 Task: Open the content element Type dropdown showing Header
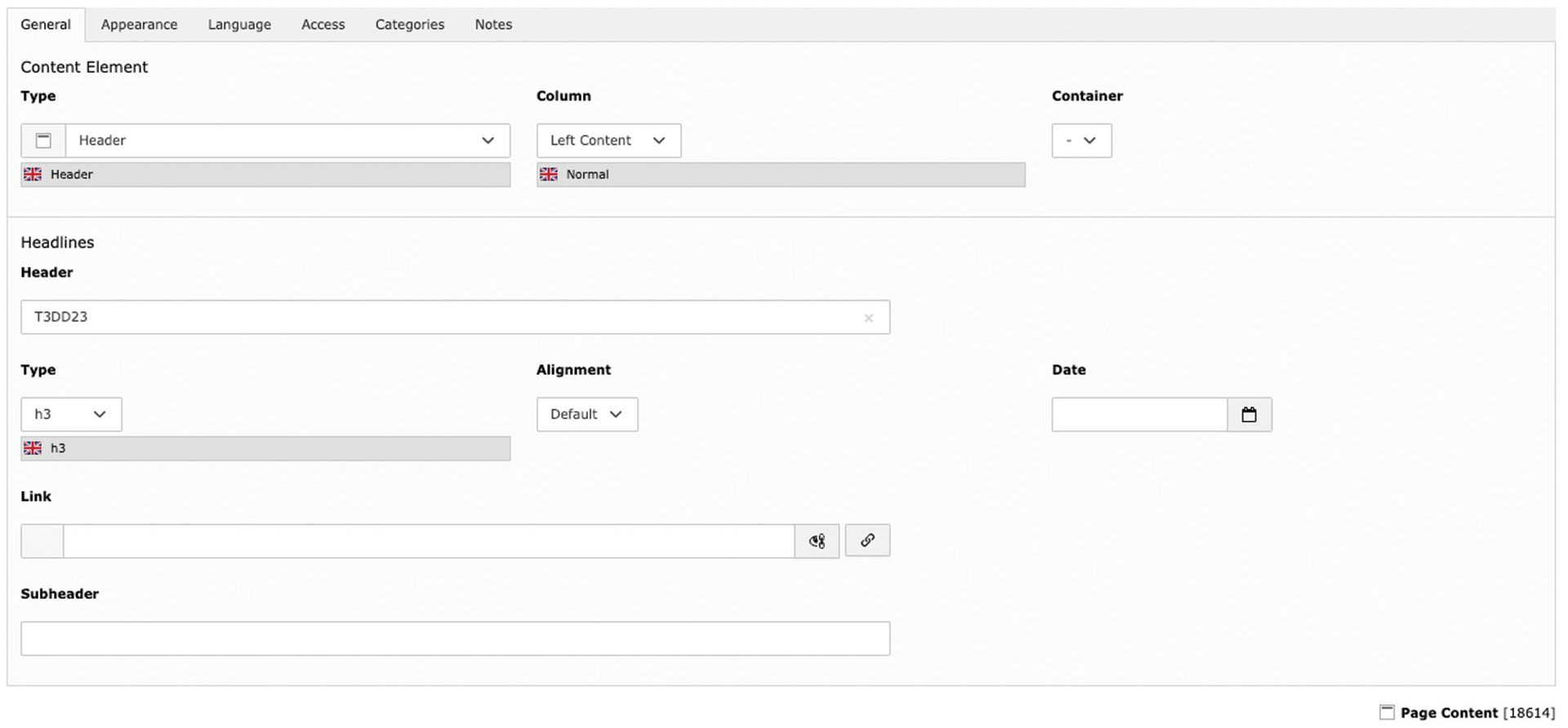point(287,141)
